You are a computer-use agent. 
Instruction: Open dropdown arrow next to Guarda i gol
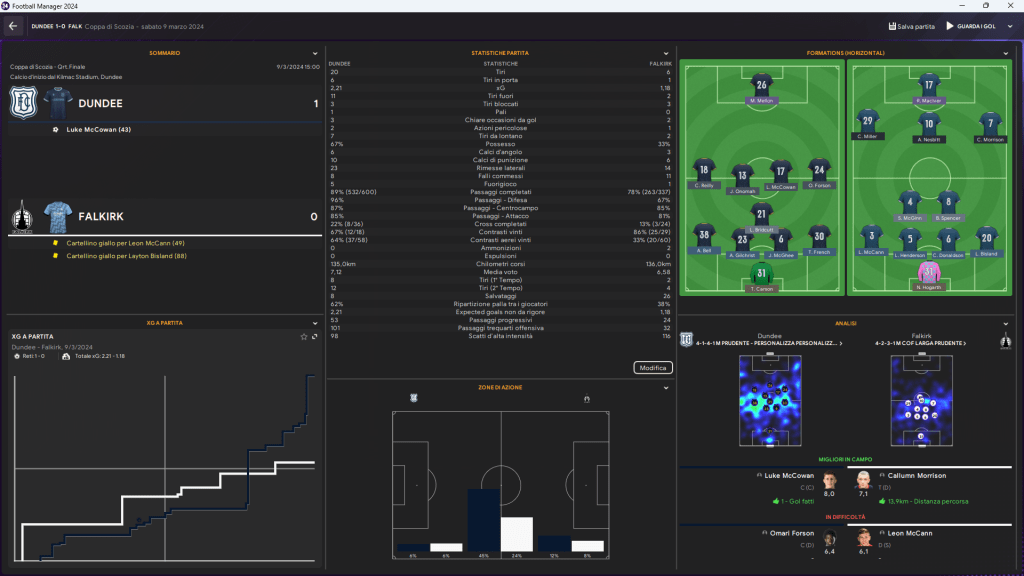pos(1010,26)
